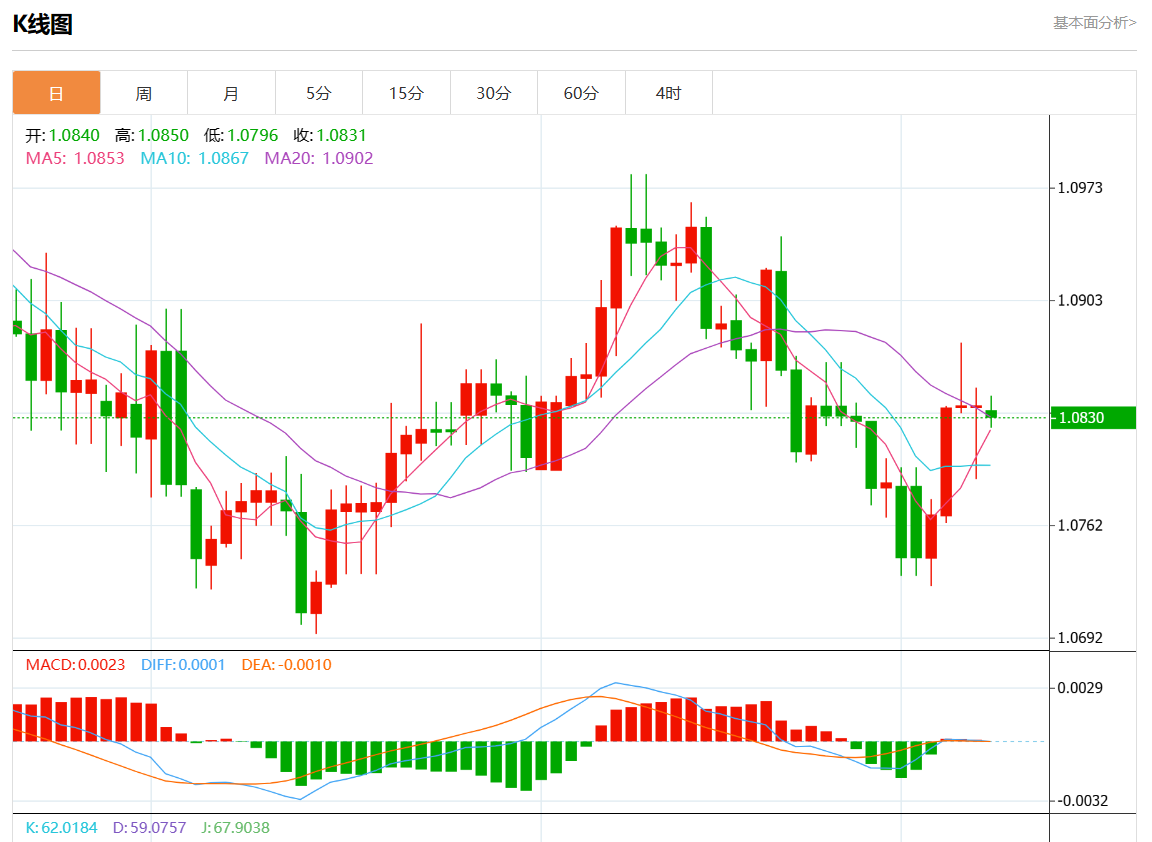
Task: Open the 15分 timeframe tab
Action: click(x=406, y=93)
